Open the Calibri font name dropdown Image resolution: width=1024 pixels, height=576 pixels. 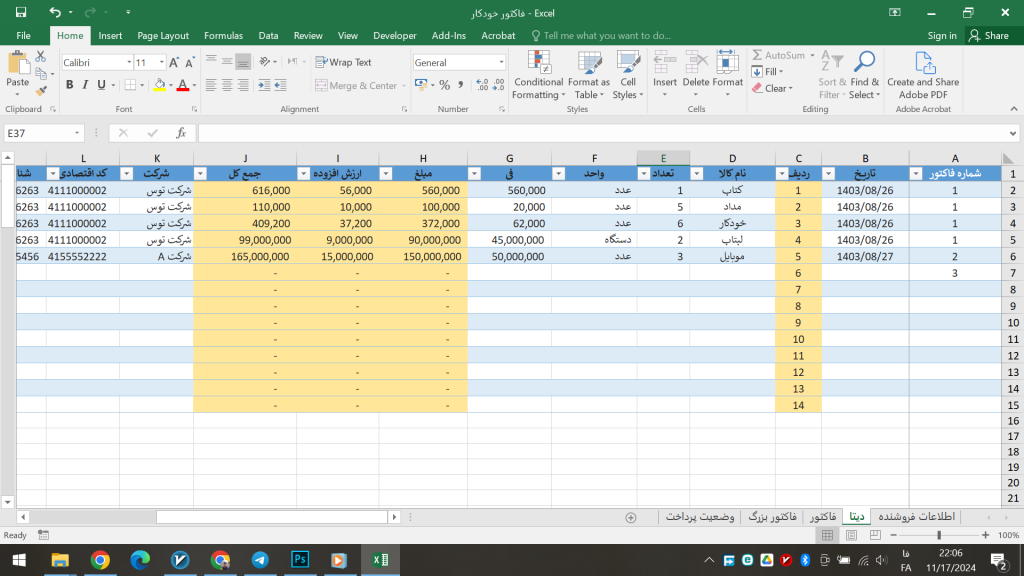pyautogui.click(x=128, y=62)
